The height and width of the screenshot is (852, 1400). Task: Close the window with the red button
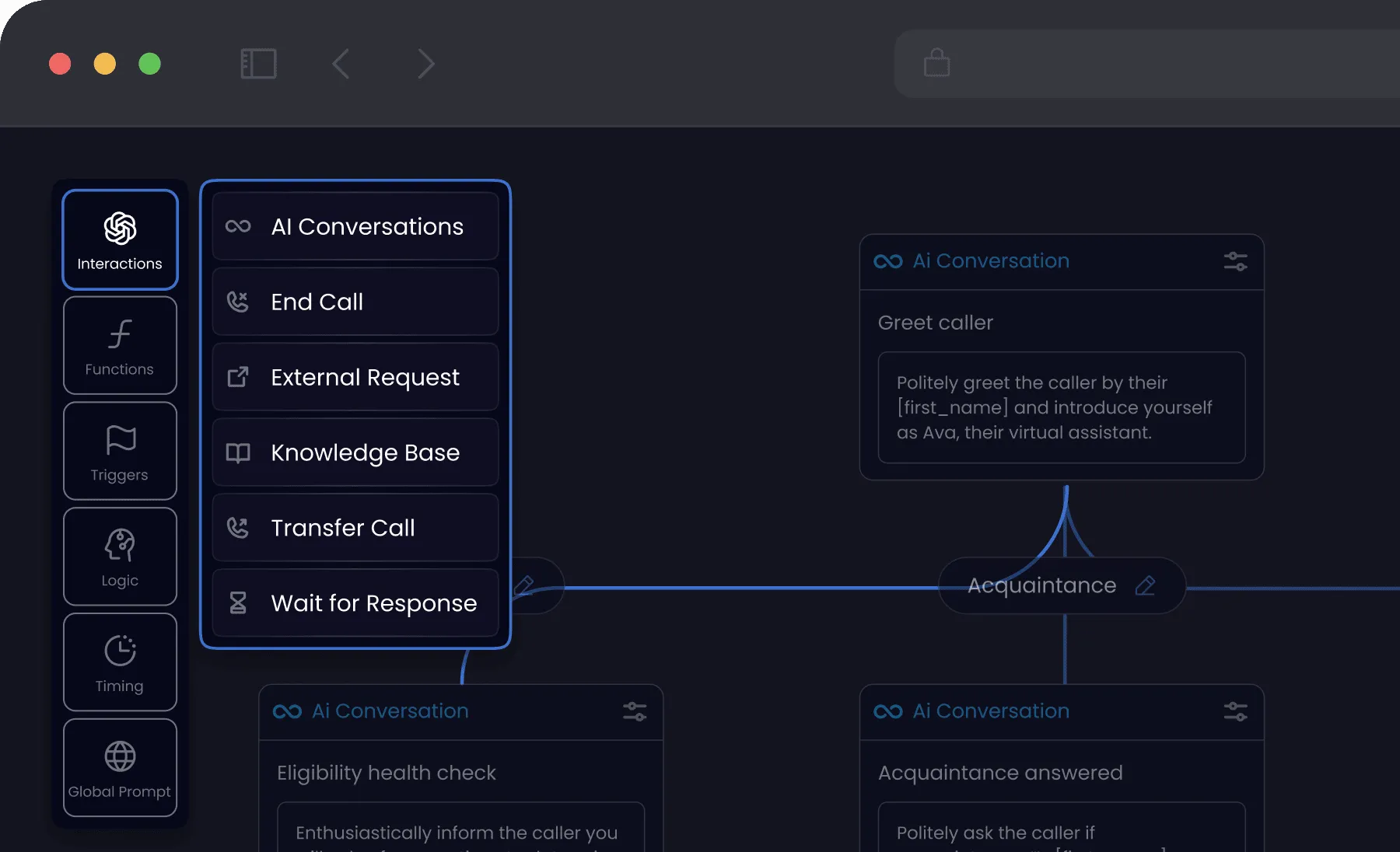click(x=60, y=64)
